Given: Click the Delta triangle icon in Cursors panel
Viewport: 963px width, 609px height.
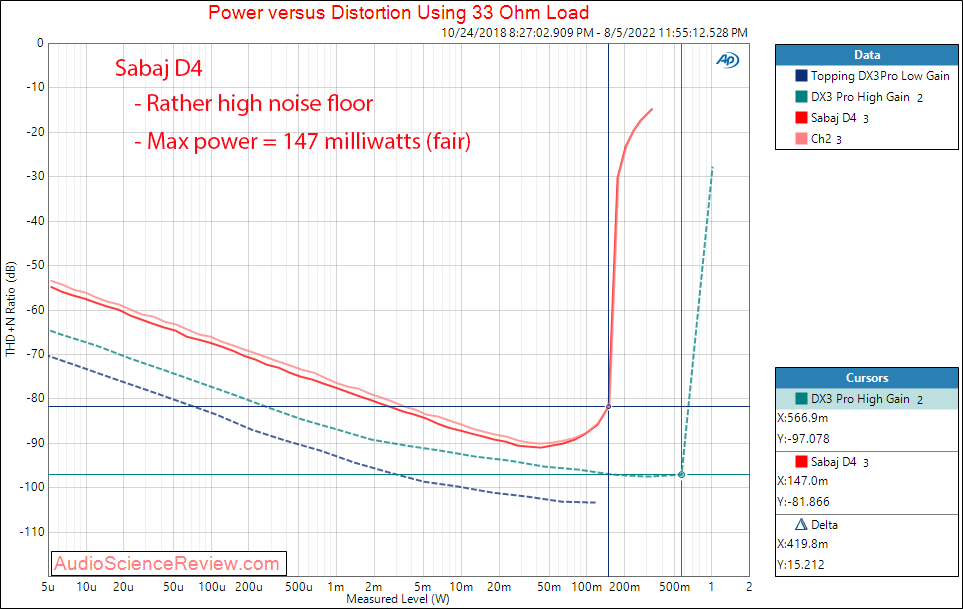Looking at the screenshot, I should coord(801,524).
